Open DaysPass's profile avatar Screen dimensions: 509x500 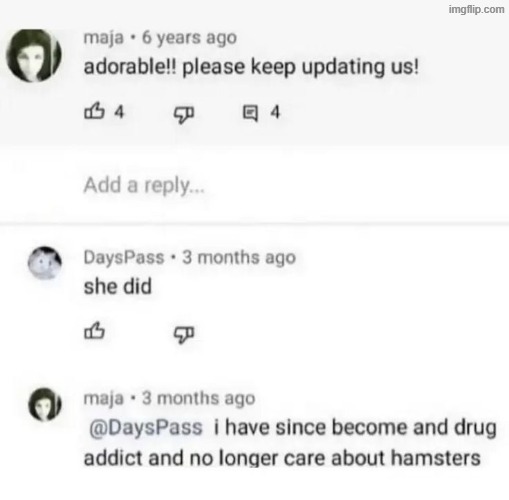(x=45, y=262)
